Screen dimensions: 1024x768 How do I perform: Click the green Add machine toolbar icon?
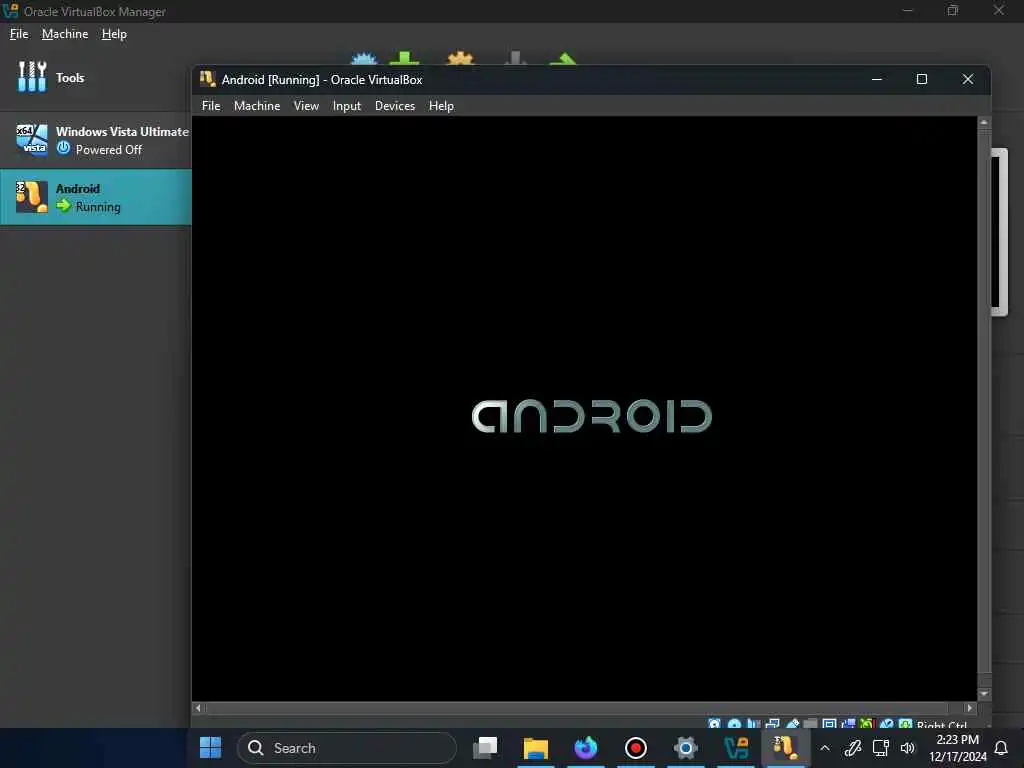(x=404, y=58)
